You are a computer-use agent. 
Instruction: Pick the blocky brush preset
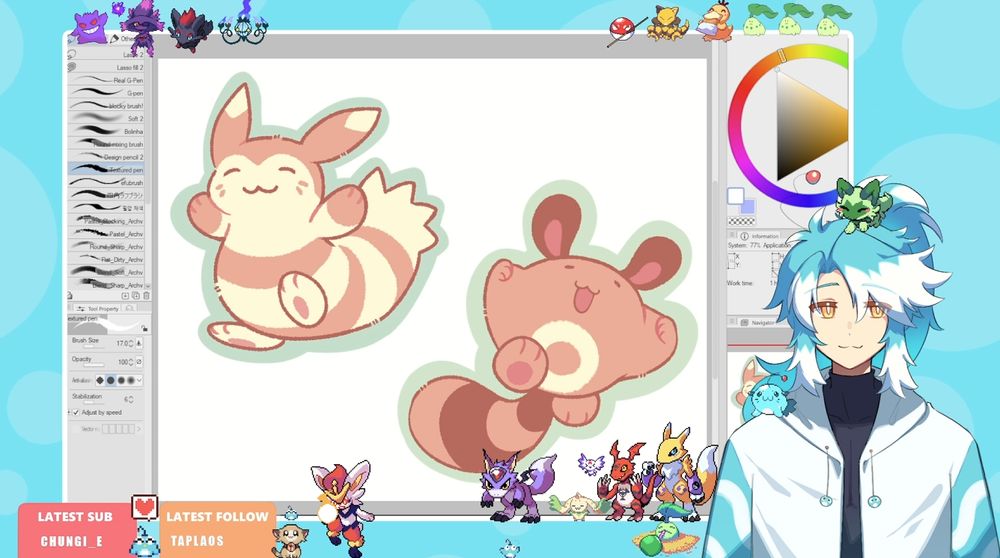coord(106,105)
